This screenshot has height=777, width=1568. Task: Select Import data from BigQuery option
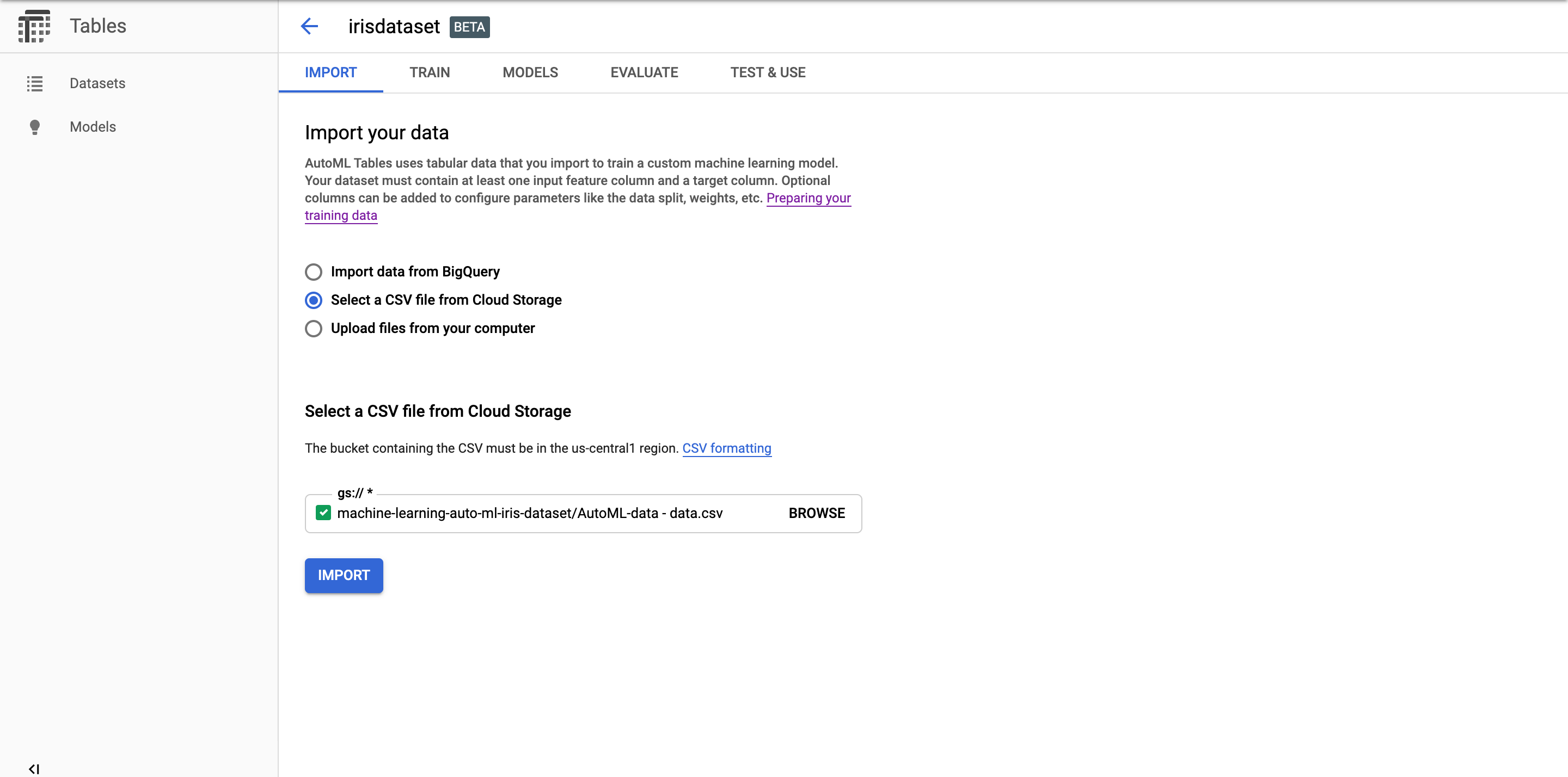tap(314, 272)
